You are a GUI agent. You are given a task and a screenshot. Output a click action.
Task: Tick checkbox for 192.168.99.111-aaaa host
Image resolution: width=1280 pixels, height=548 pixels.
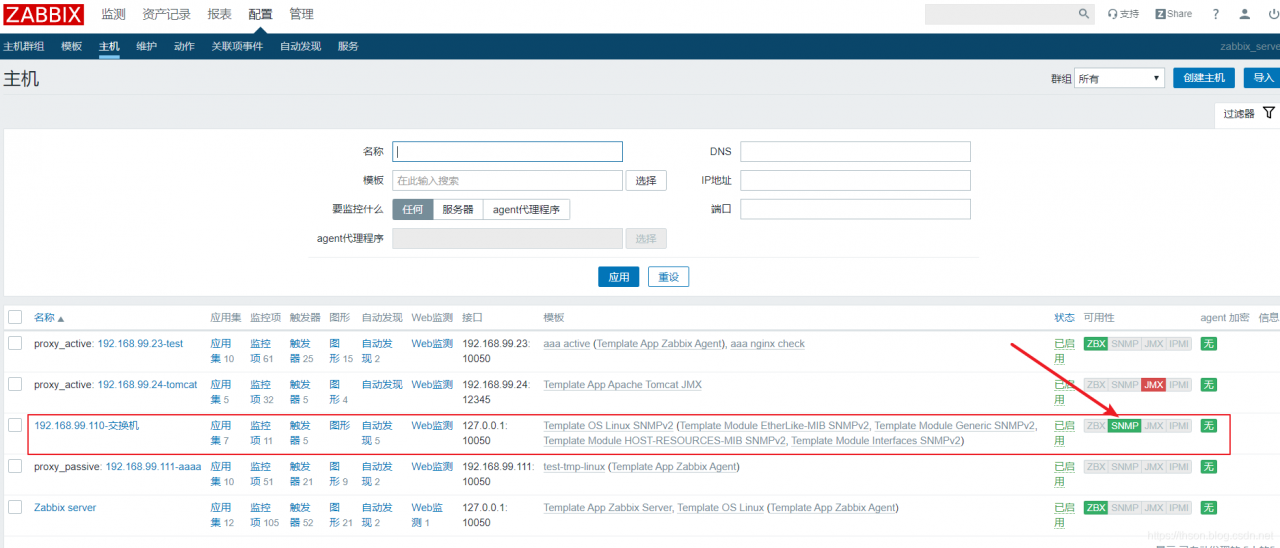pos(15,466)
